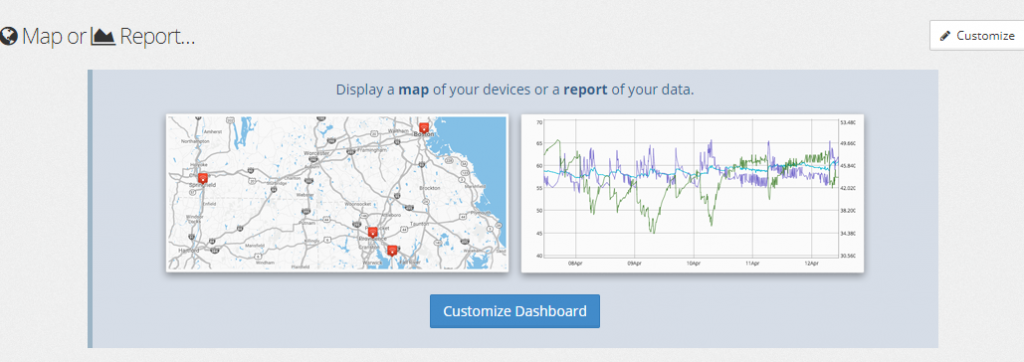The width and height of the screenshot is (1024, 362).
Task: Click the area chart icon before Report
Action: click(103, 36)
